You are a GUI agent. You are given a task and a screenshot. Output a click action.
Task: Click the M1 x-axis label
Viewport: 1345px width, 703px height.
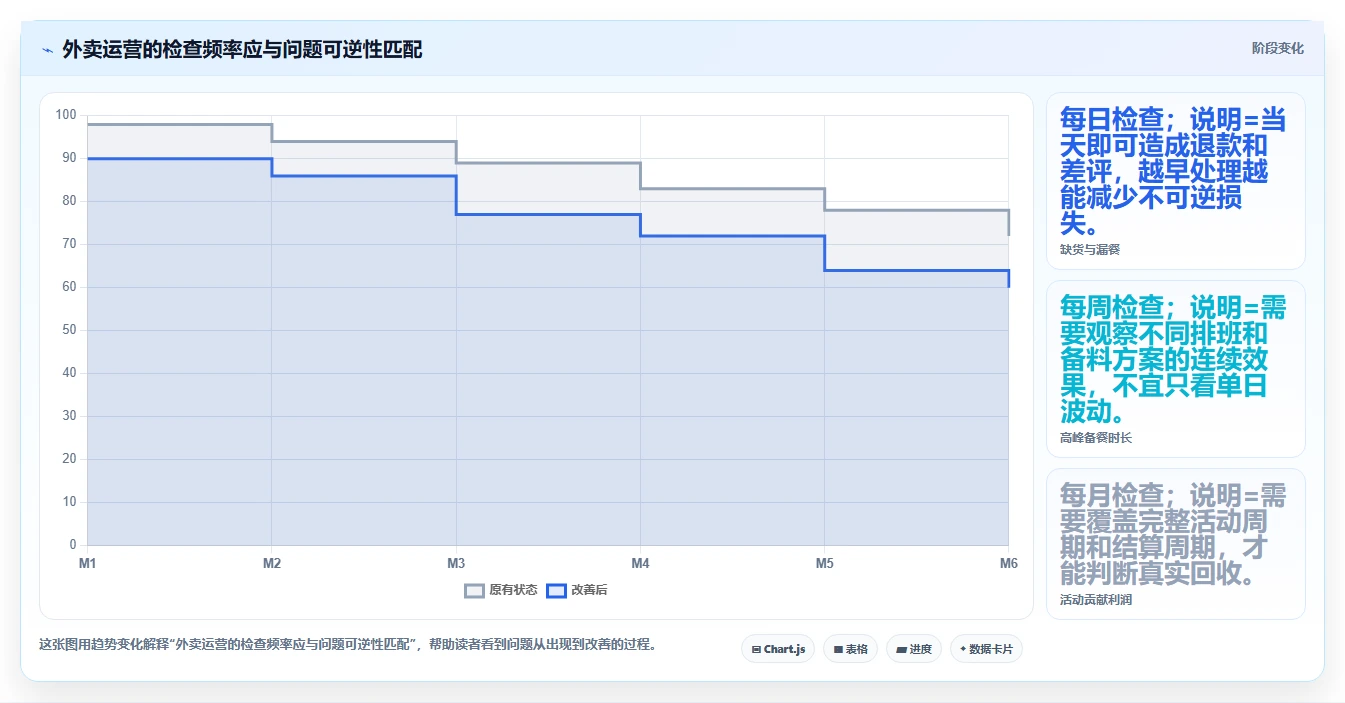click(88, 564)
